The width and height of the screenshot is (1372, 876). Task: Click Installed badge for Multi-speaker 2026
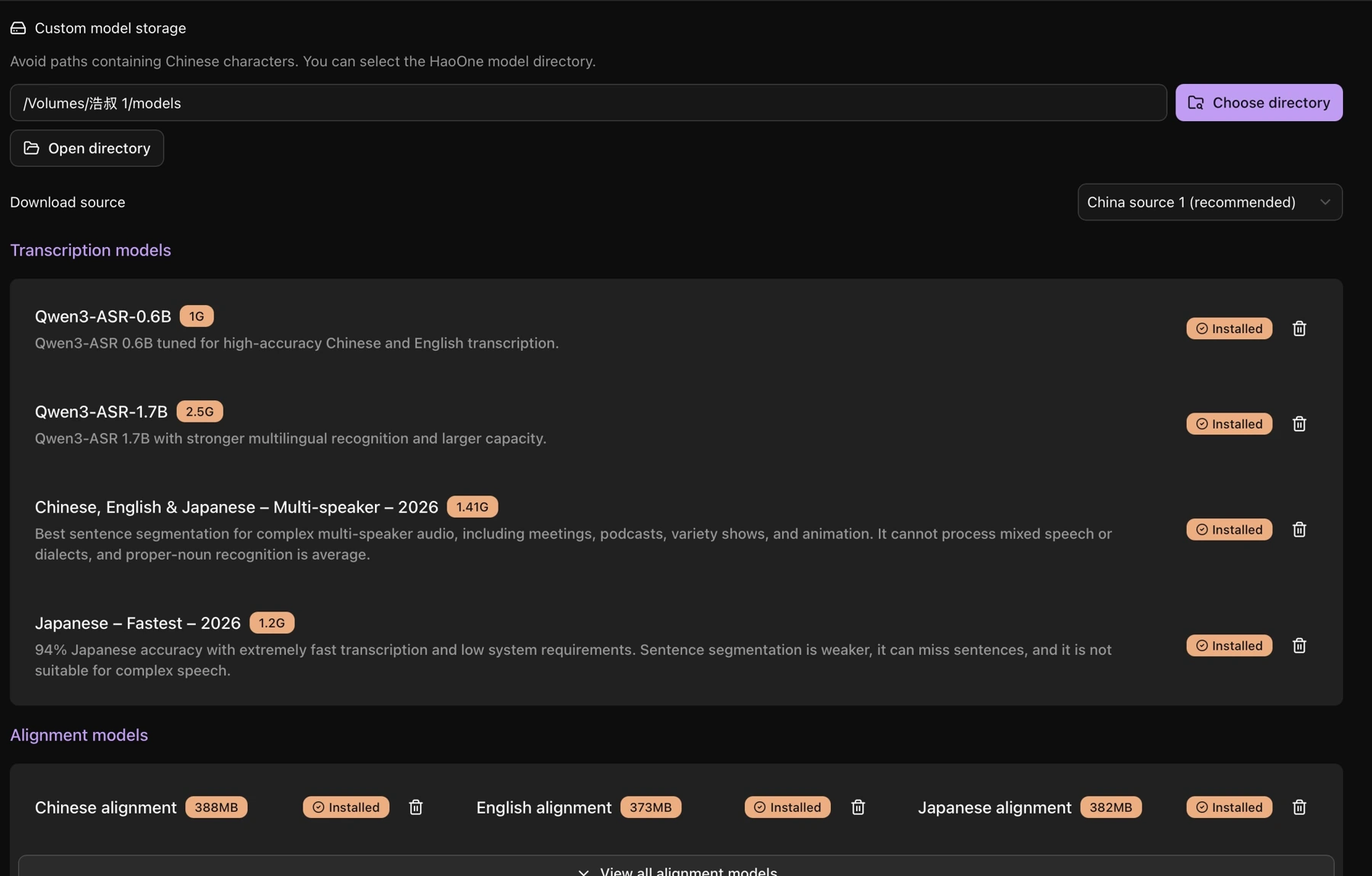point(1229,529)
